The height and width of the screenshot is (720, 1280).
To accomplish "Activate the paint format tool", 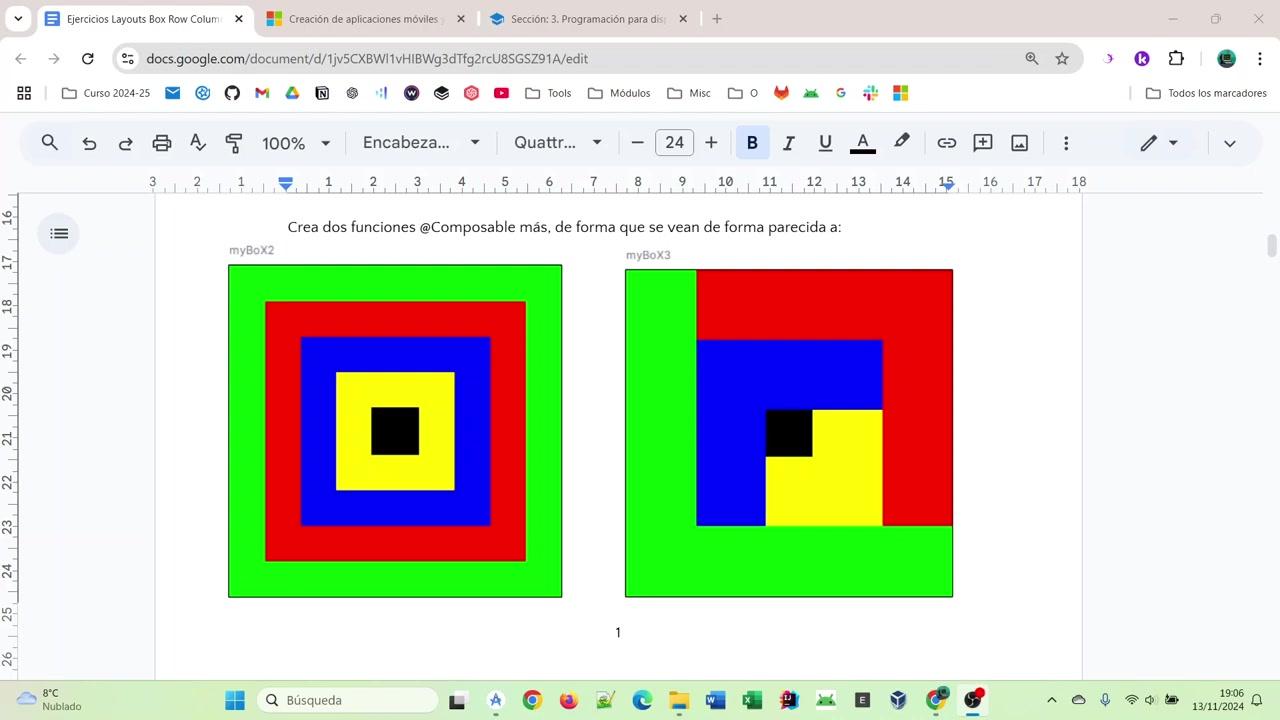I will pyautogui.click(x=234, y=143).
